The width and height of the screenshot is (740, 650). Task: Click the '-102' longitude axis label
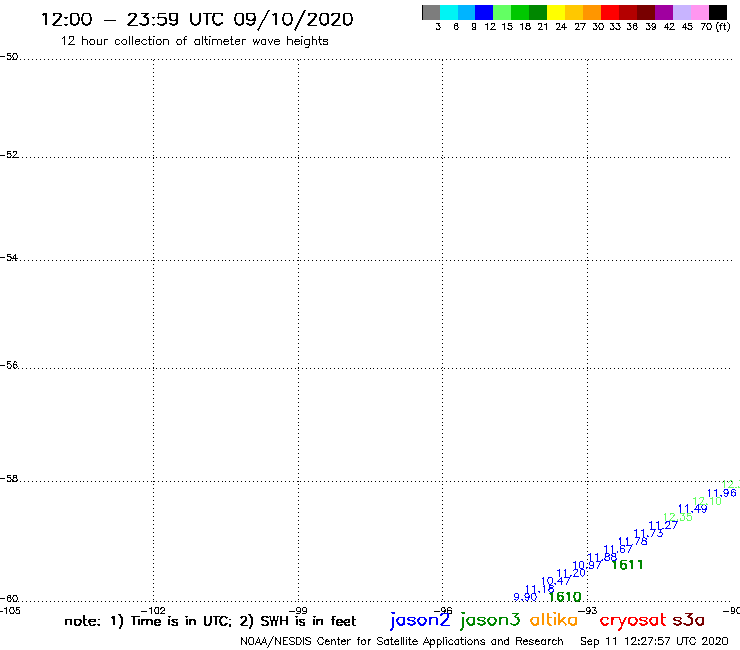(153, 610)
